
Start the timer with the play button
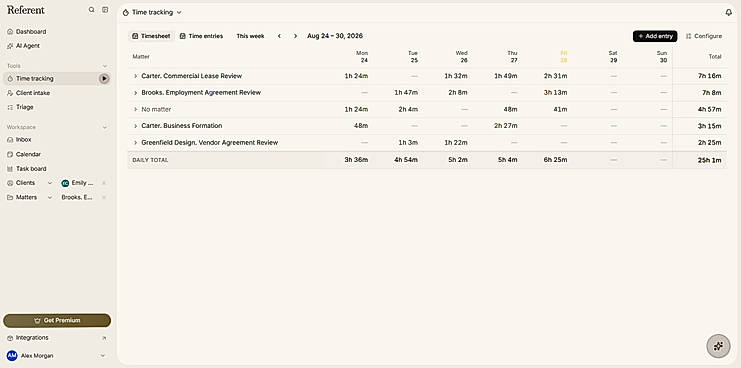pyautogui.click(x=104, y=78)
